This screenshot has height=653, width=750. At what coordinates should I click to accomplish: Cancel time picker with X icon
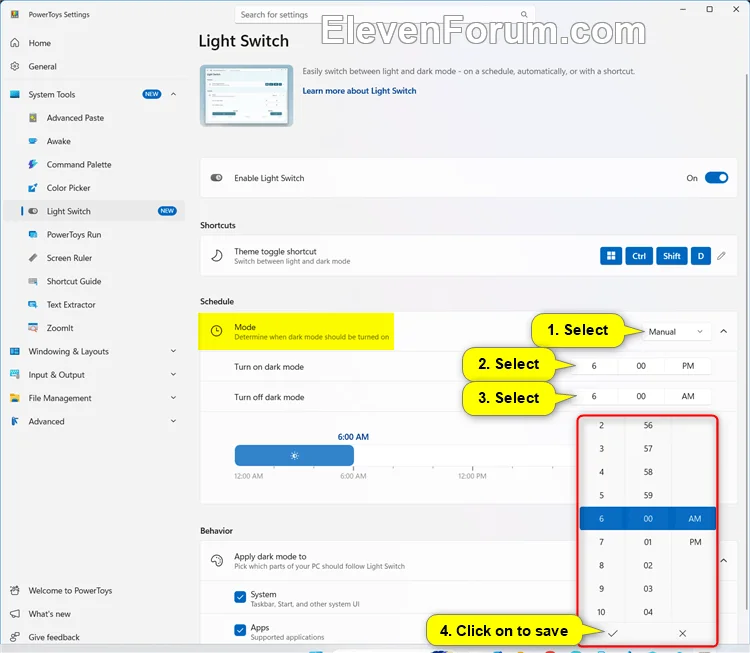[683, 633]
